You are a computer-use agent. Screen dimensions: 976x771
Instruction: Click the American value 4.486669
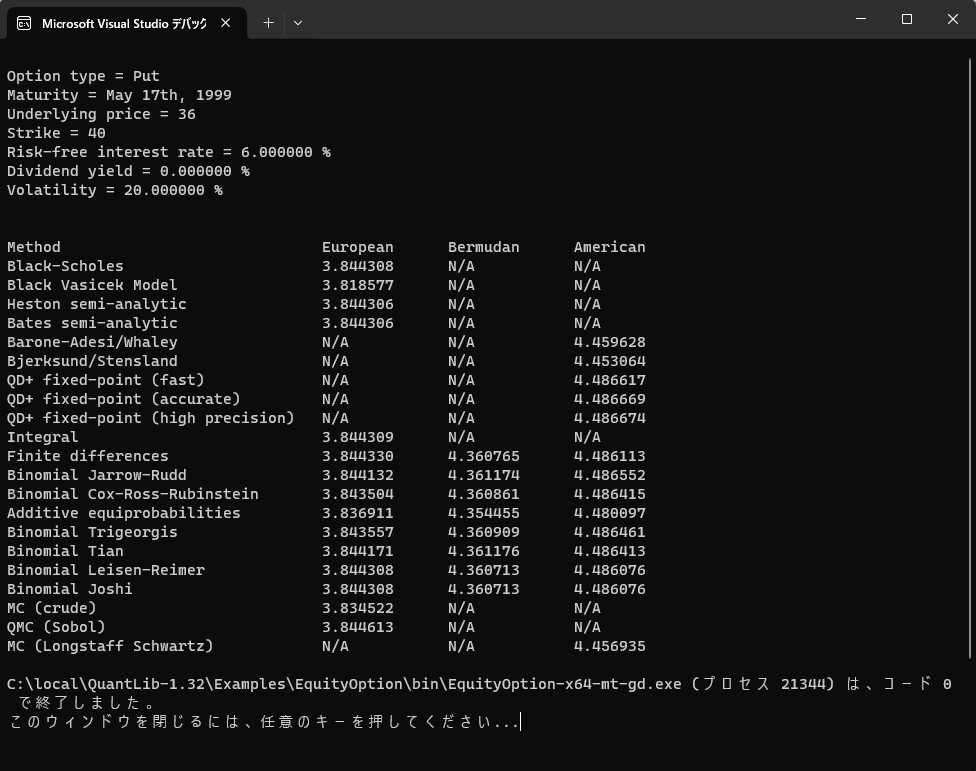coord(609,399)
